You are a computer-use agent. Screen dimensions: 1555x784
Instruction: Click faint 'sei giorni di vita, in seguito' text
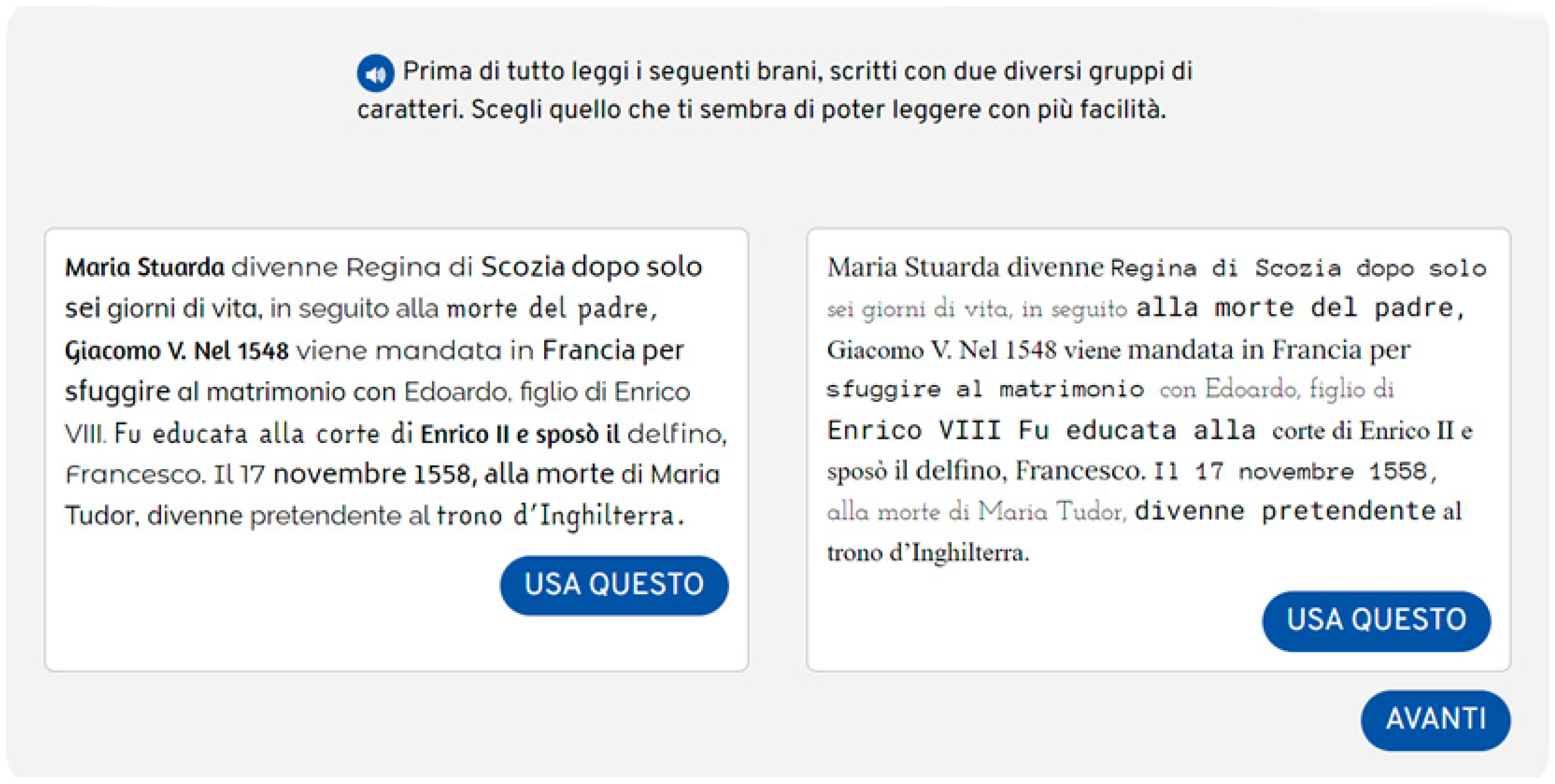point(977,309)
